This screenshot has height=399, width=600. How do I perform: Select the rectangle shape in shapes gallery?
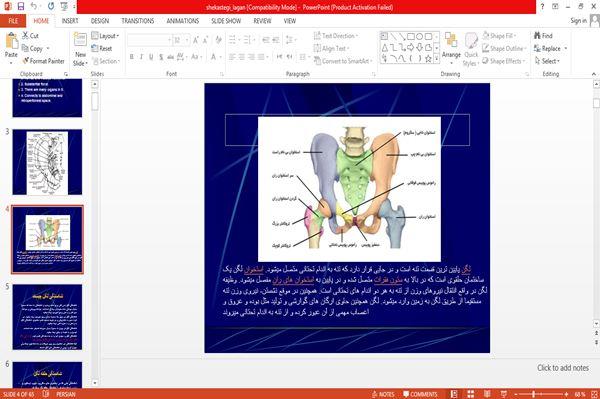[411, 37]
